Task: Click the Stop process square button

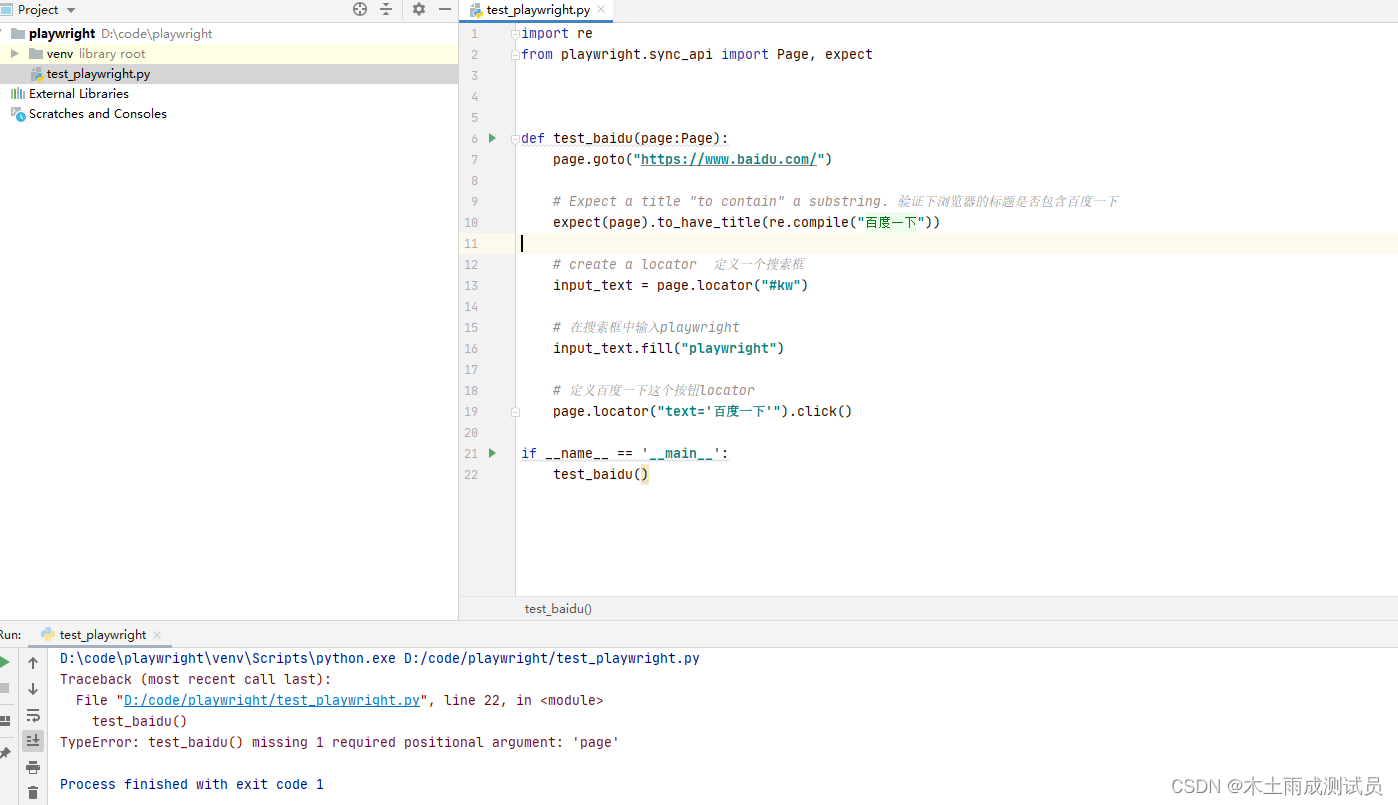Action: point(5,689)
